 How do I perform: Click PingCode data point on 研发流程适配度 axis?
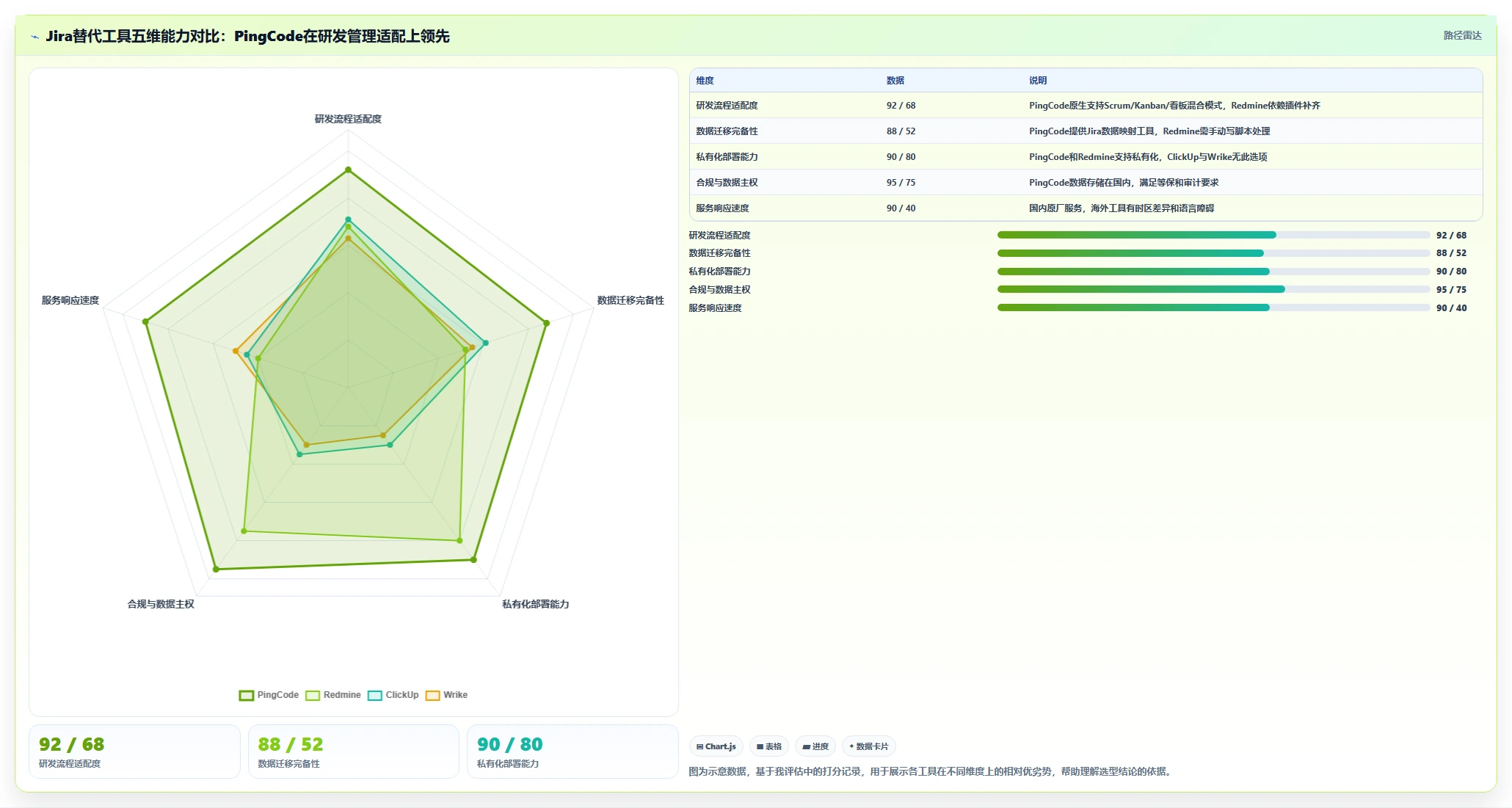[x=348, y=170]
